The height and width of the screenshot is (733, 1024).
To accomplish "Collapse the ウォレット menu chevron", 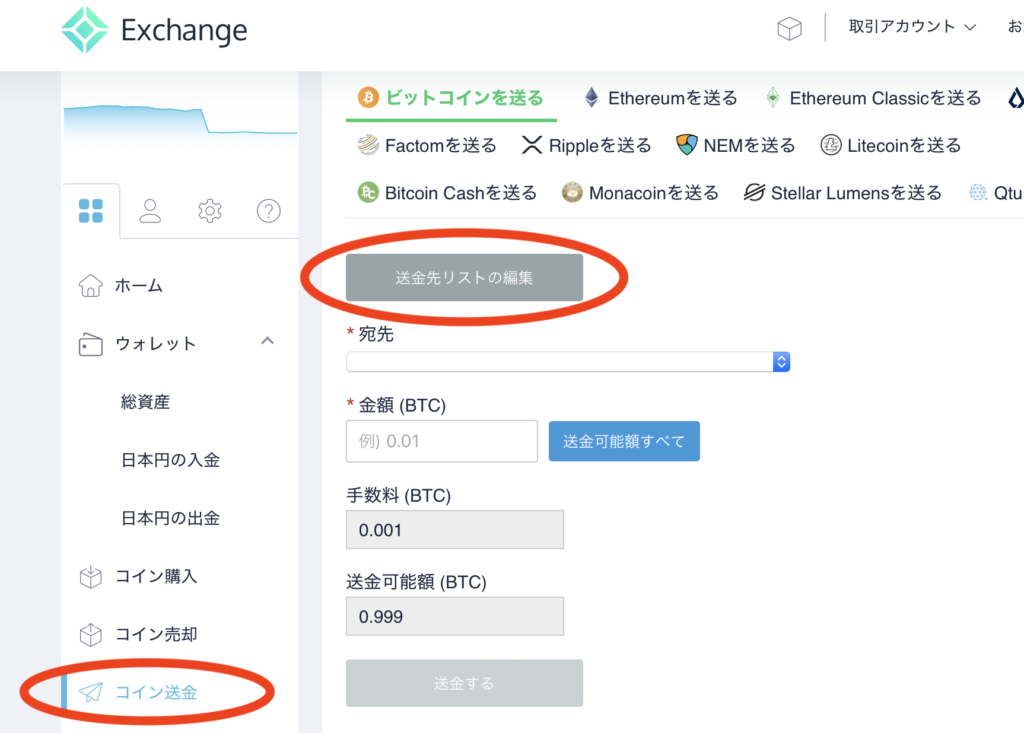I will [x=267, y=342].
